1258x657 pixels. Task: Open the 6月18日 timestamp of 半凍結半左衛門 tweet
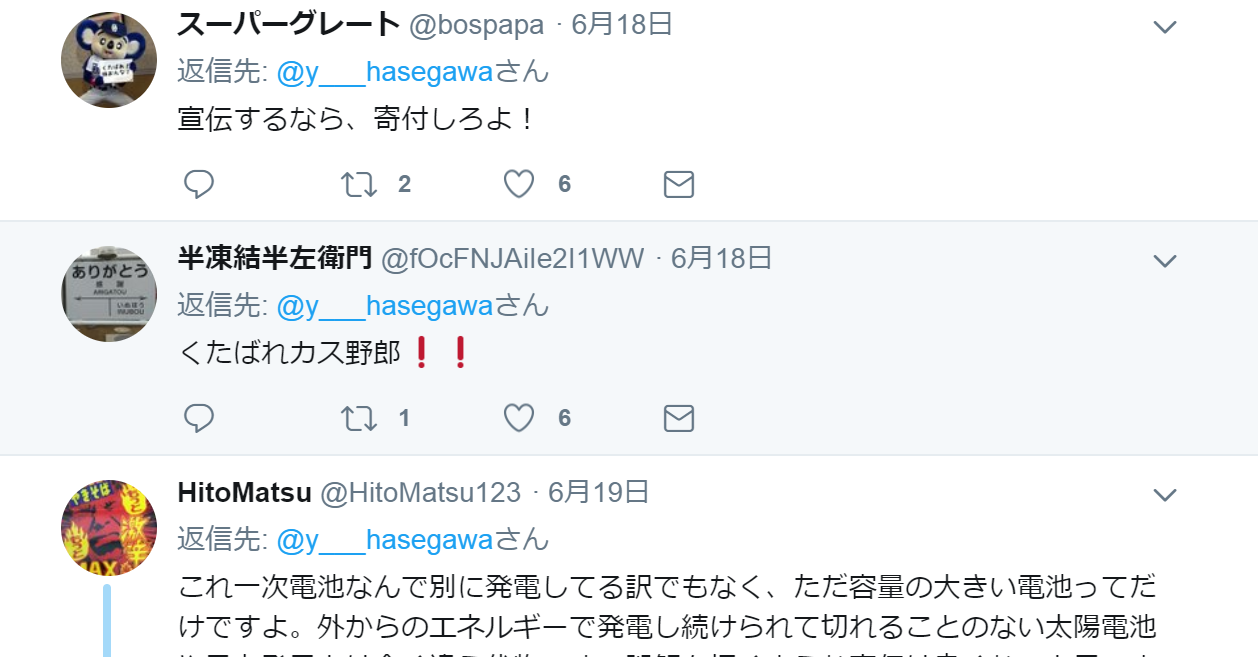click(721, 258)
